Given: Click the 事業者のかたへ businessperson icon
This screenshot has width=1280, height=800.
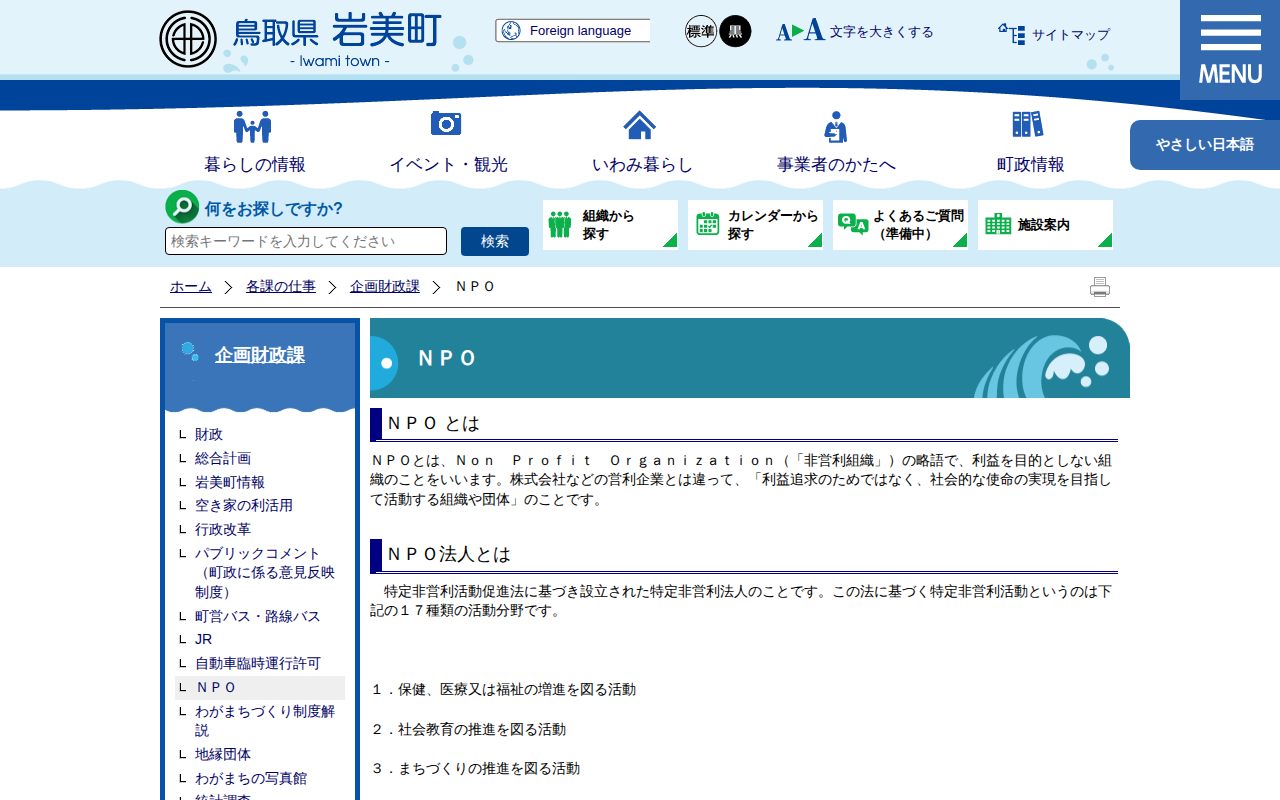Looking at the screenshot, I should click(836, 127).
